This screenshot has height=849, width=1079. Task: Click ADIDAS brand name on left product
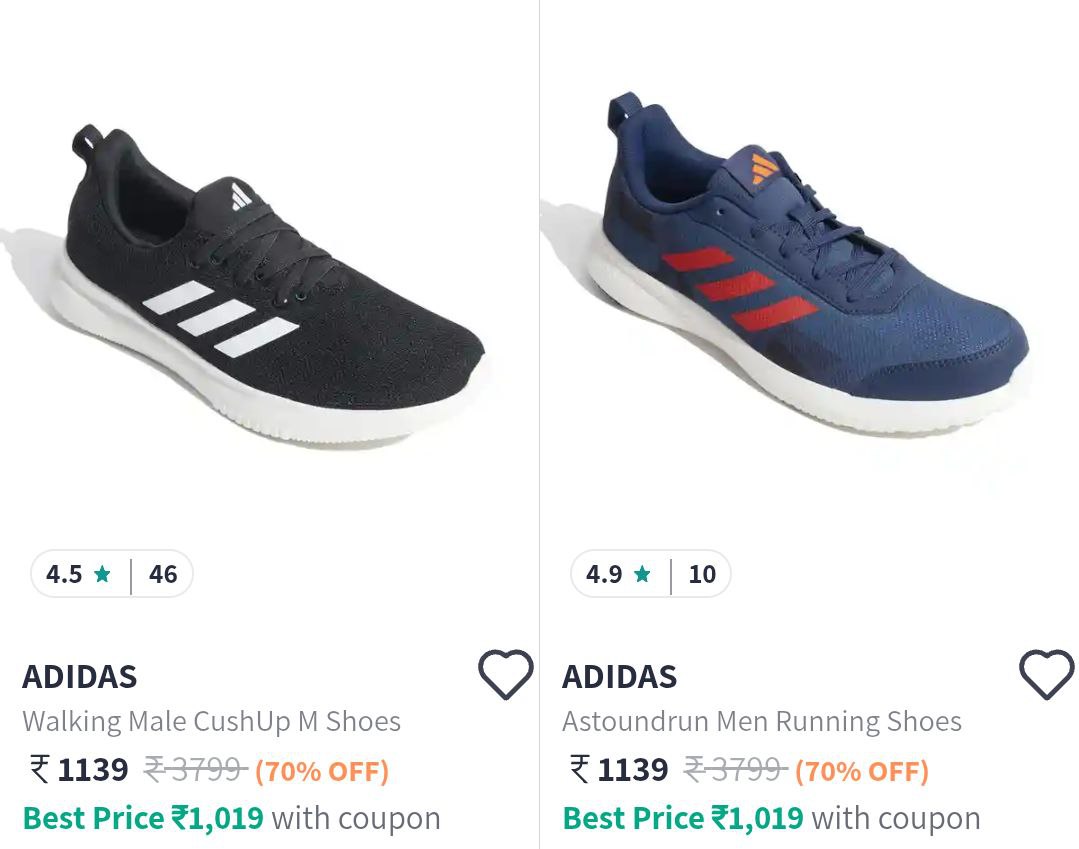(x=80, y=676)
